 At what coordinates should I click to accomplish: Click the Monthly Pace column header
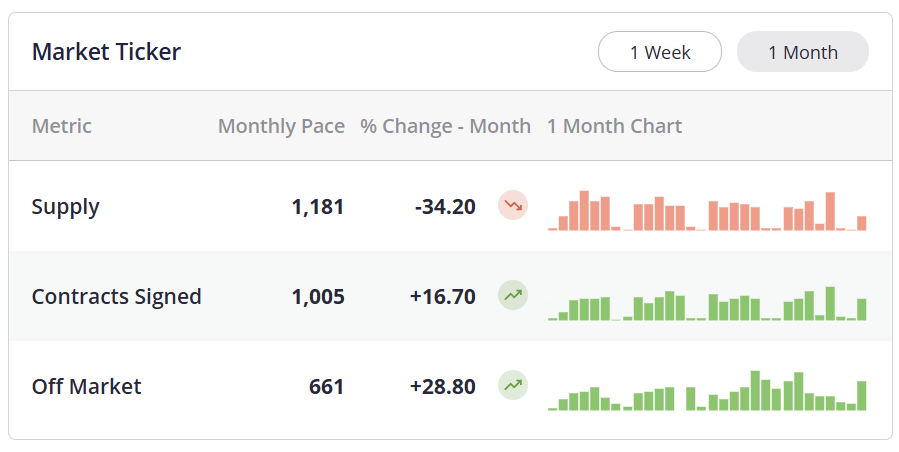pos(281,126)
